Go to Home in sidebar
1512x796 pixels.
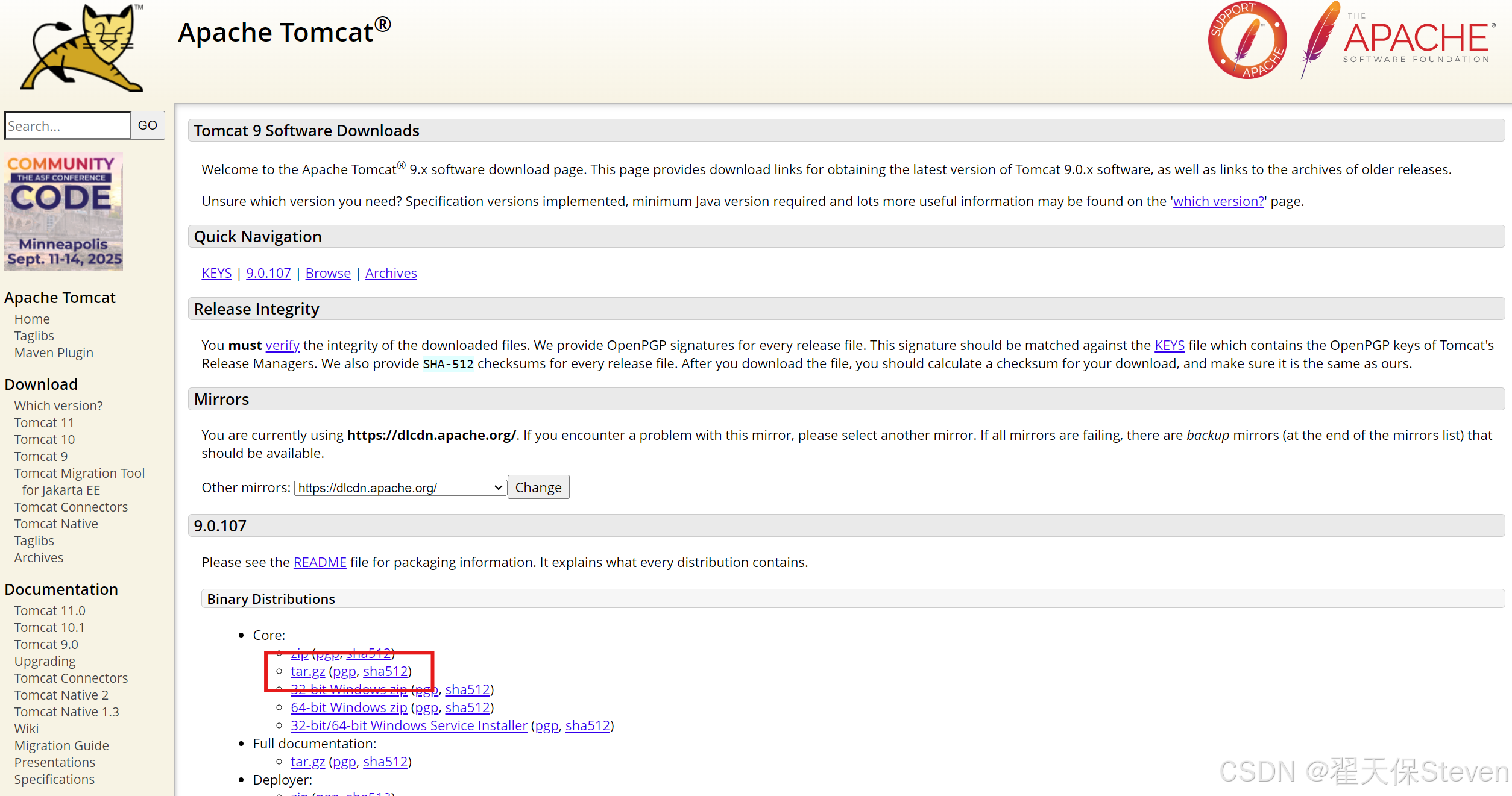(32, 319)
